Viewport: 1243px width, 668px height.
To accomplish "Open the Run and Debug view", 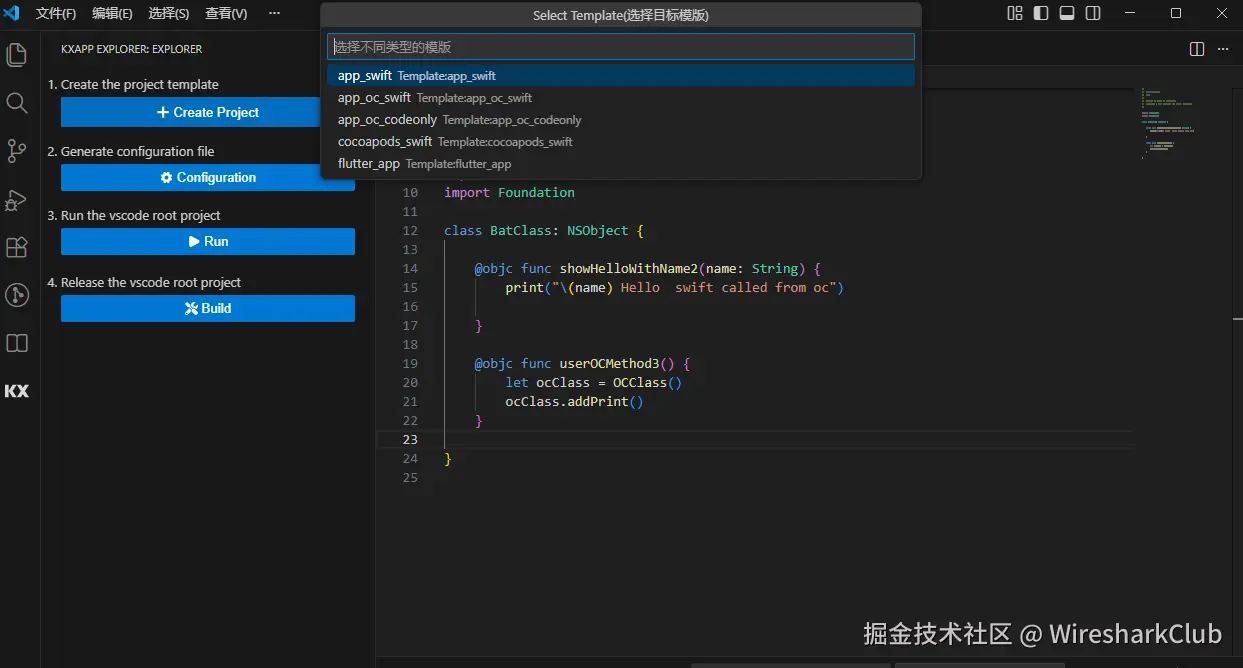I will [17, 199].
